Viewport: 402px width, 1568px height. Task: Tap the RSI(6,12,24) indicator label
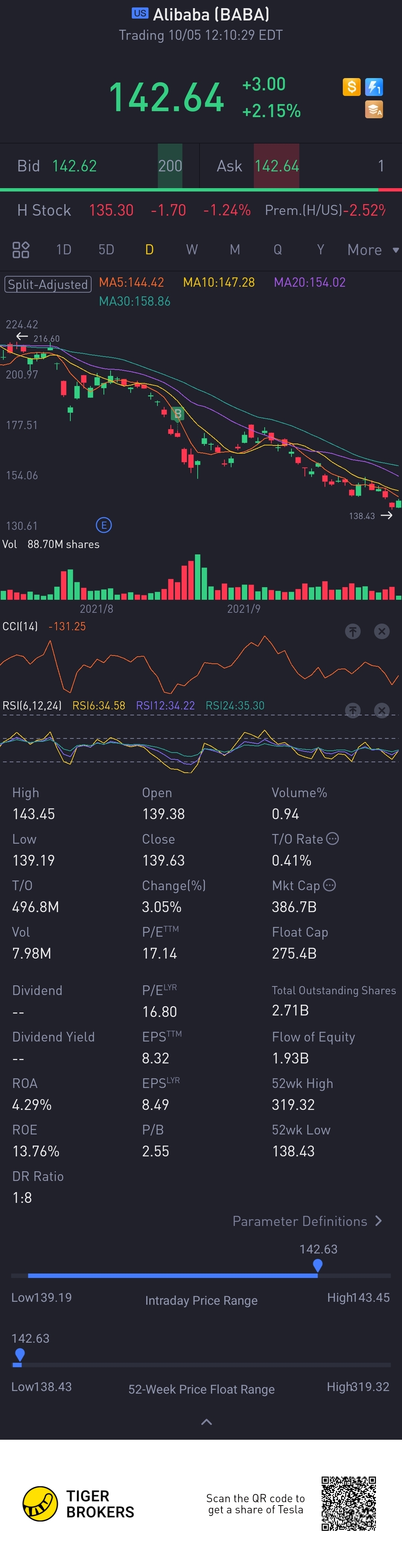32,705
